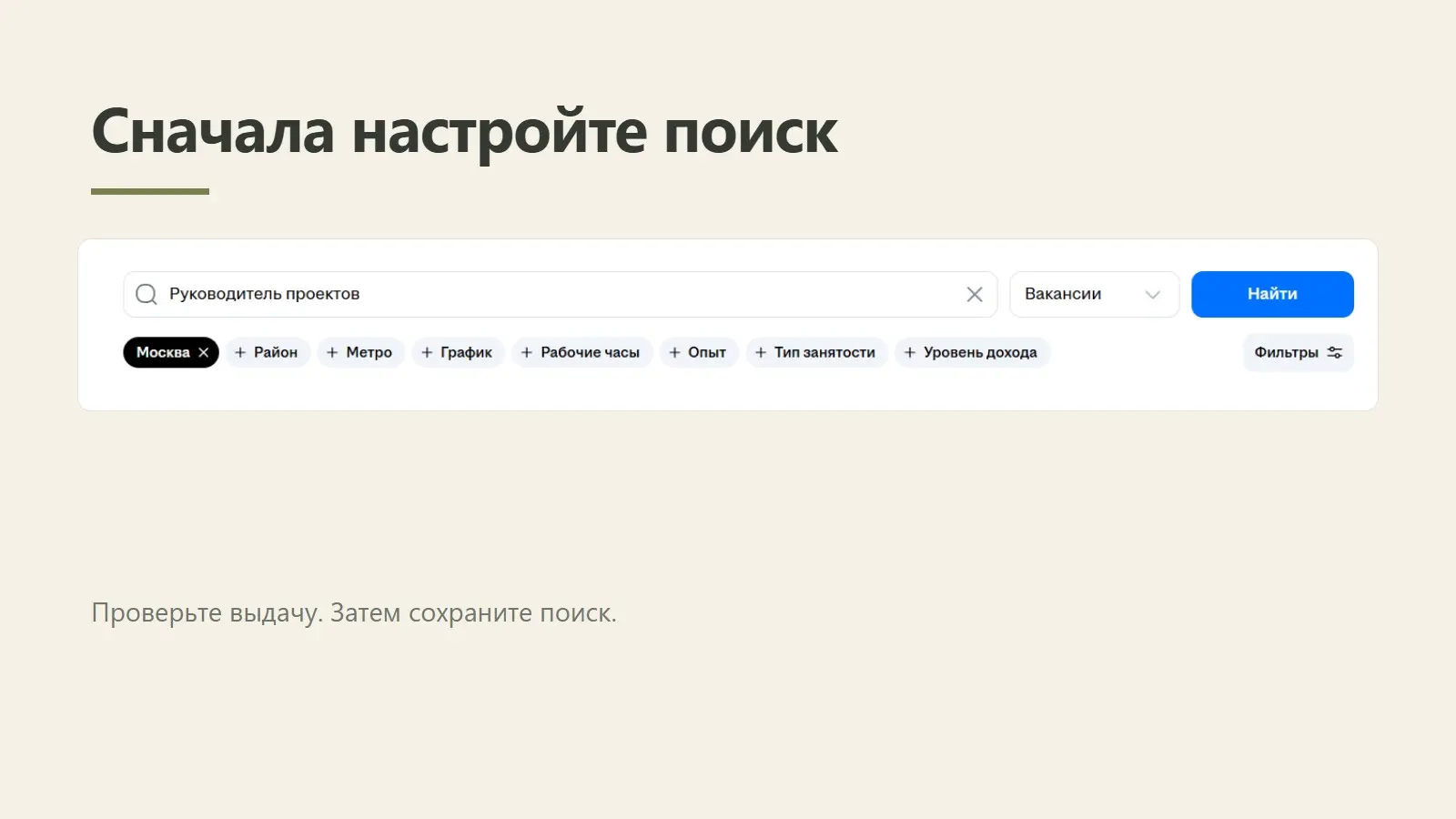Image resolution: width=1456 pixels, height=819 pixels.
Task: Click the sliders icon in the Фильтры button
Action: point(1335,352)
